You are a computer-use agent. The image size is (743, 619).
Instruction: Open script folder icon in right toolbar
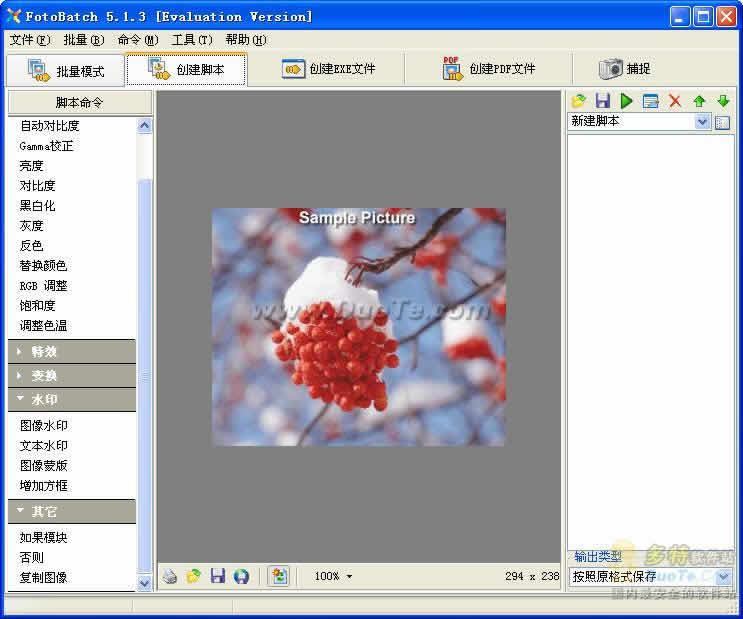[x=579, y=101]
